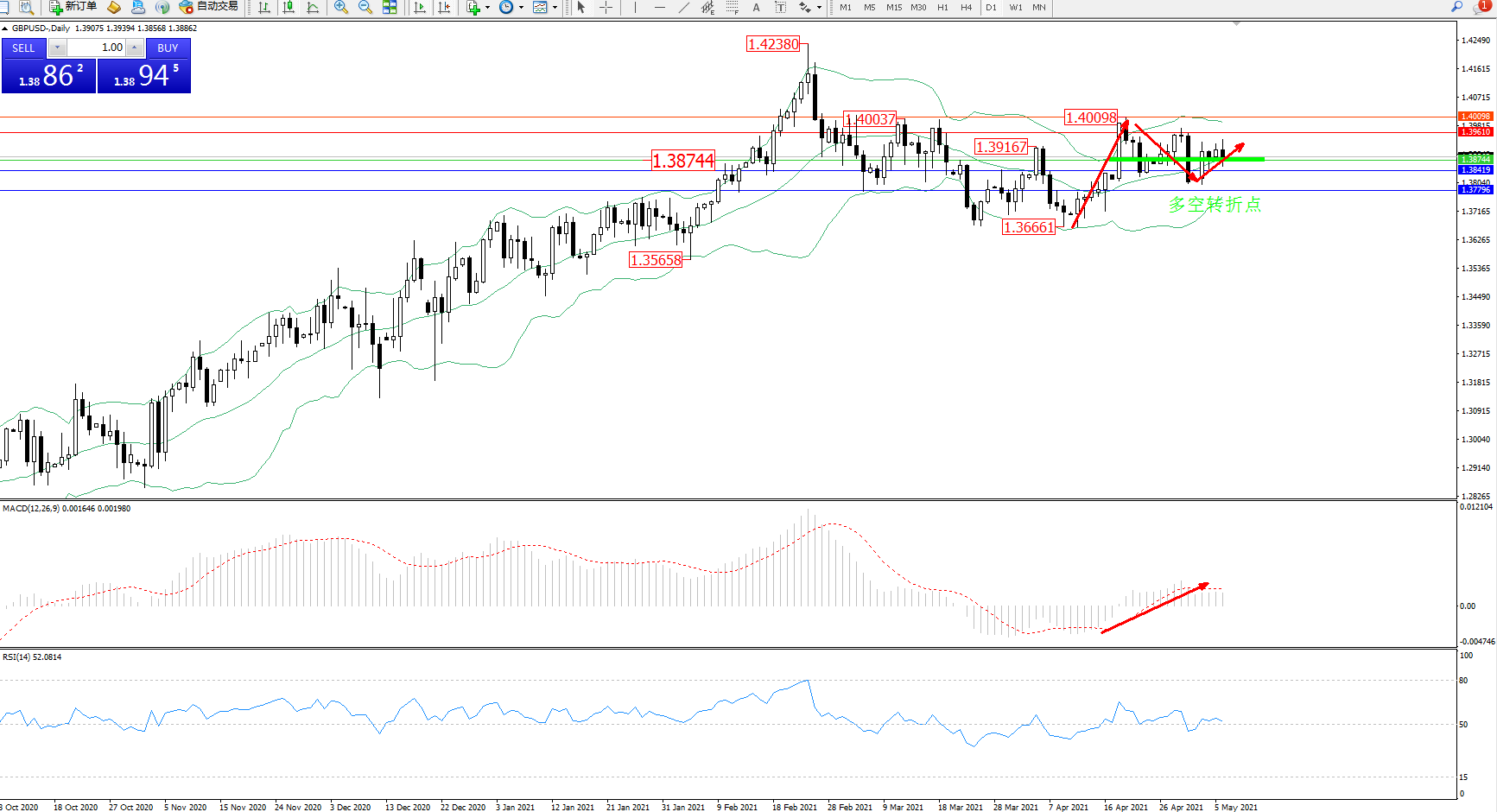Image resolution: width=1497 pixels, height=812 pixels.
Task: Expand the periodicity clock dropdown
Action: pos(521,7)
